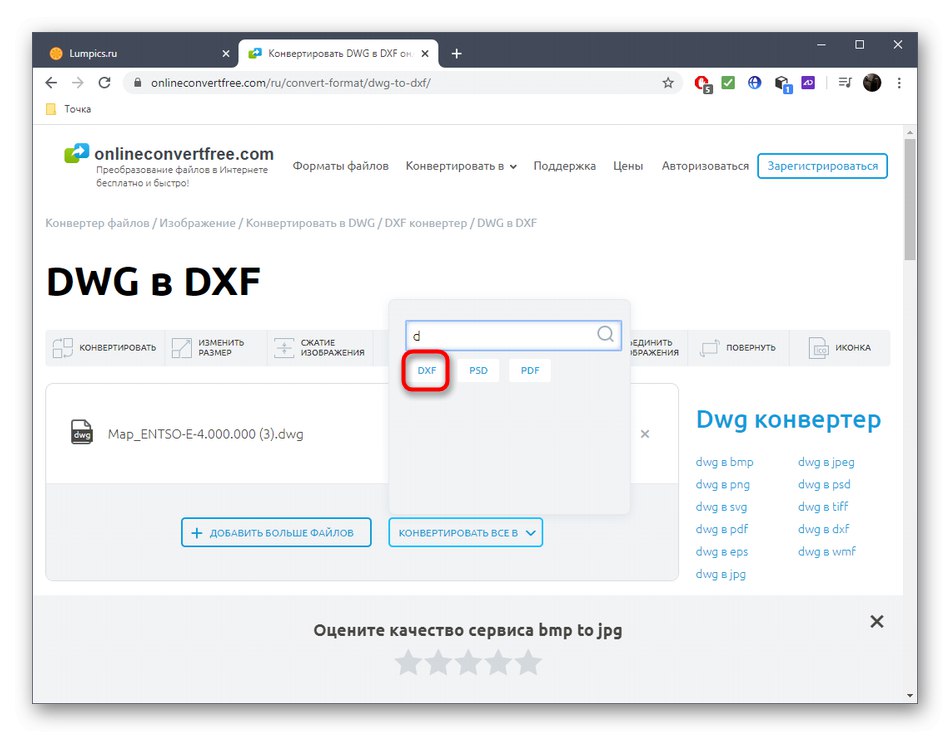Click the browser forward arrow
This screenshot has width=950, height=736.
(78, 83)
